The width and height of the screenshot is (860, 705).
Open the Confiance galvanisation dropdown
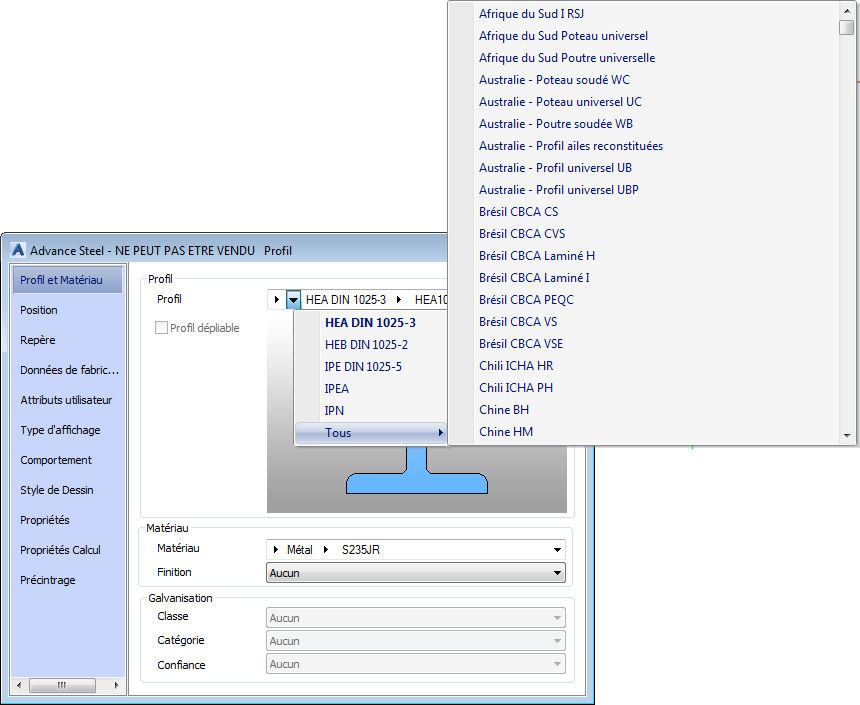(416, 664)
